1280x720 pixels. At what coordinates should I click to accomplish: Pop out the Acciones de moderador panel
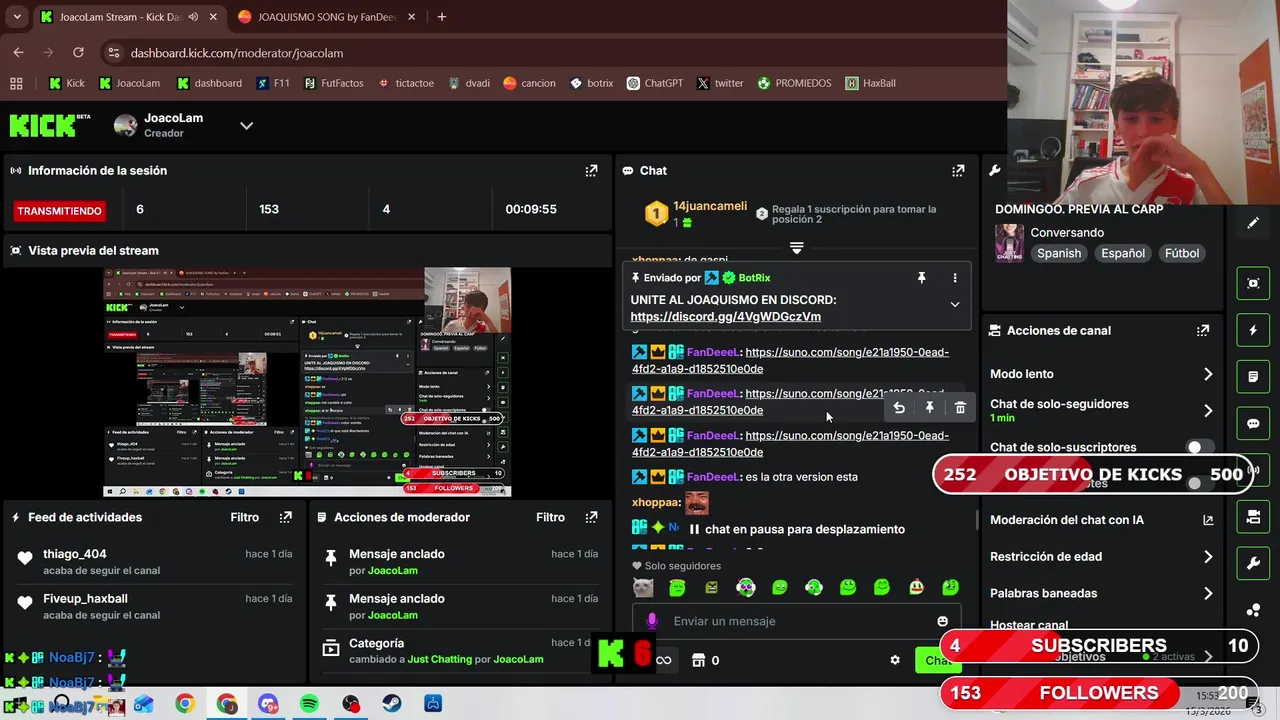(x=591, y=517)
